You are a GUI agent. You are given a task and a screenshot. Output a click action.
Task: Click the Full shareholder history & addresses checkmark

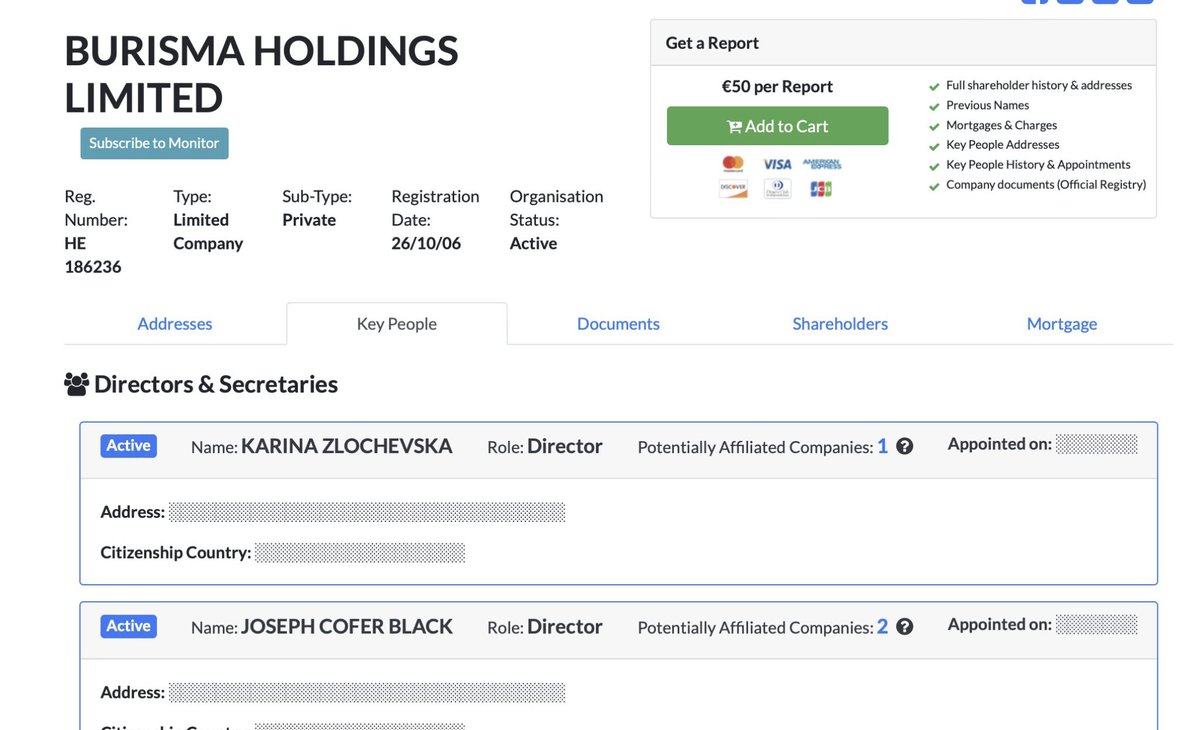934,87
